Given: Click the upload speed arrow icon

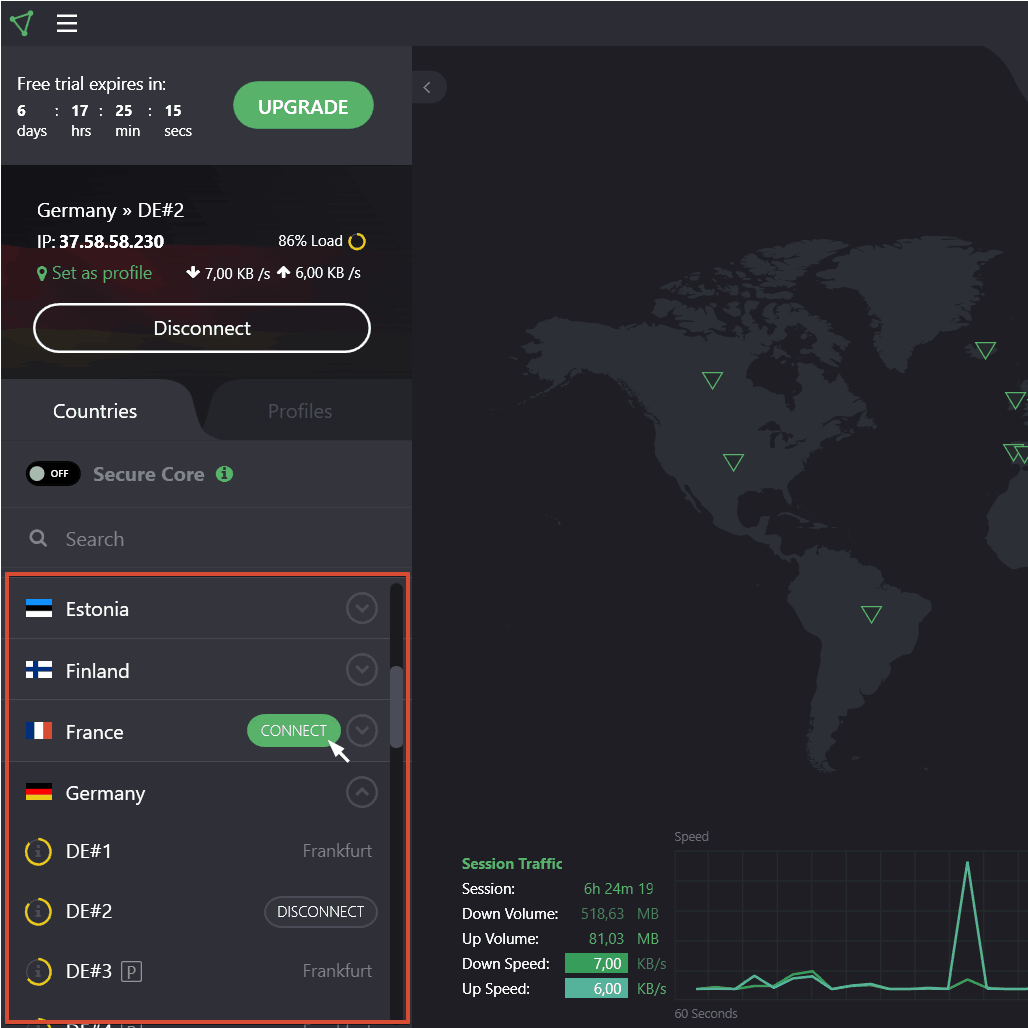Looking at the screenshot, I should click(283, 272).
